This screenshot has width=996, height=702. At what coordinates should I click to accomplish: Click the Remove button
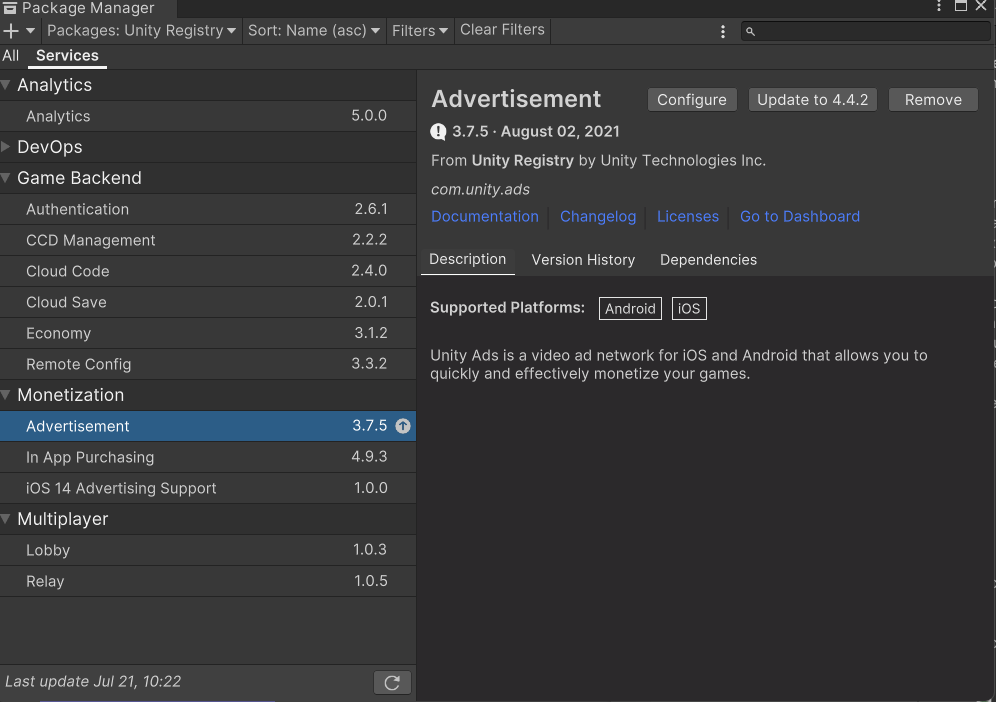point(933,100)
